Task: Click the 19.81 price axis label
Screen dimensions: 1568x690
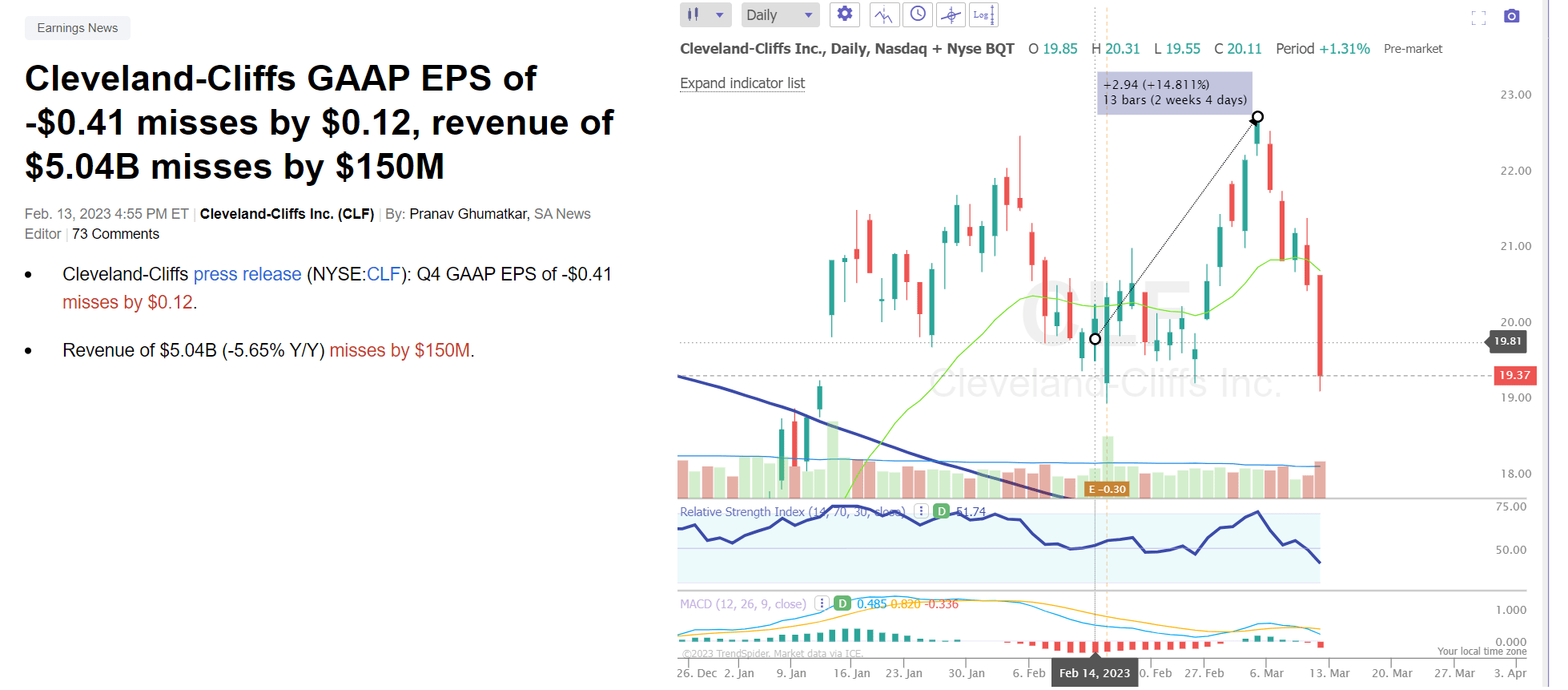Action: click(x=1507, y=341)
